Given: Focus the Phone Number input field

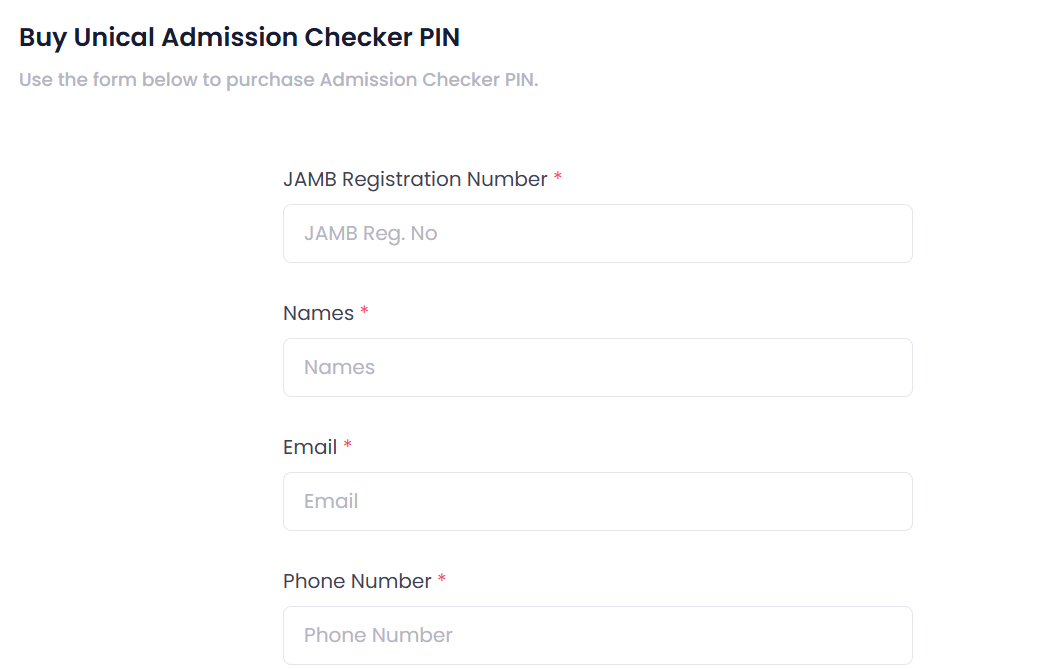Looking at the screenshot, I should [597, 635].
